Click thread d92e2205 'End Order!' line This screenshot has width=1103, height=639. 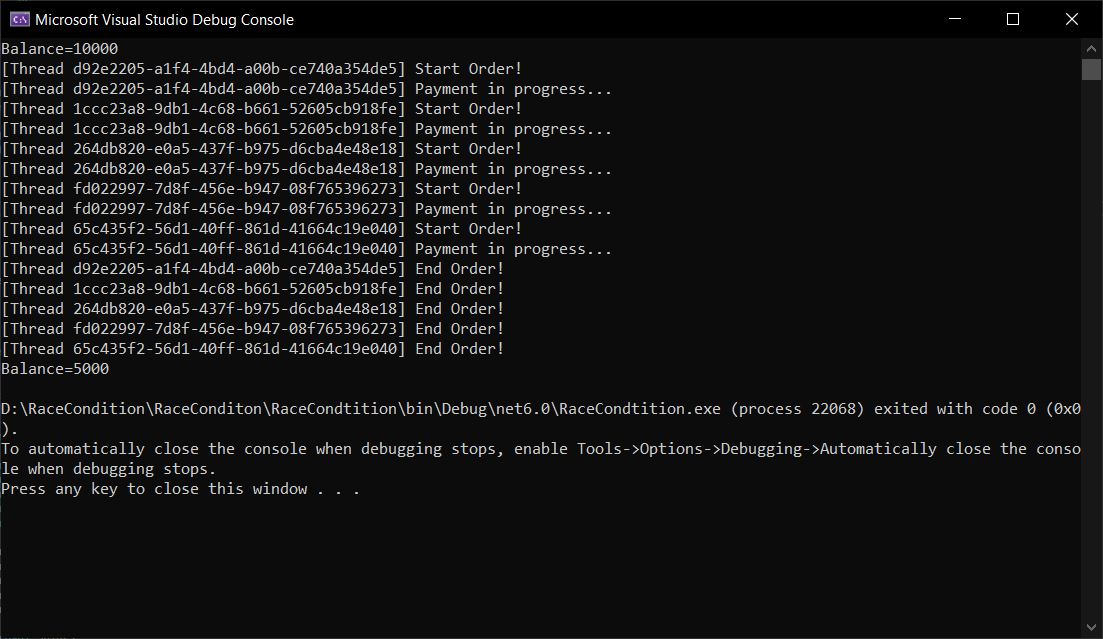[x=252, y=269]
